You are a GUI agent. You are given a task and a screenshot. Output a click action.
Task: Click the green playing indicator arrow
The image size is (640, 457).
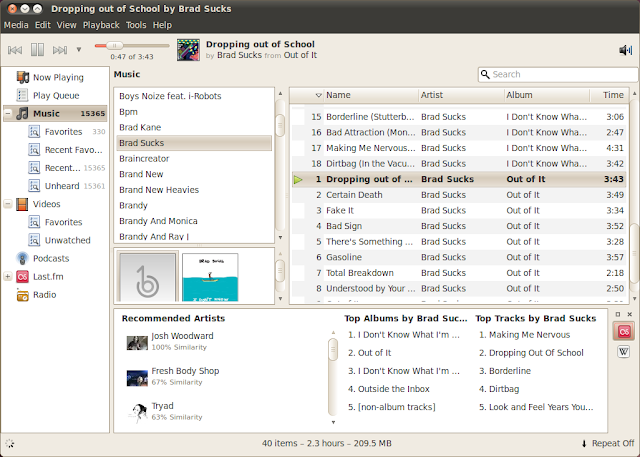pos(298,180)
